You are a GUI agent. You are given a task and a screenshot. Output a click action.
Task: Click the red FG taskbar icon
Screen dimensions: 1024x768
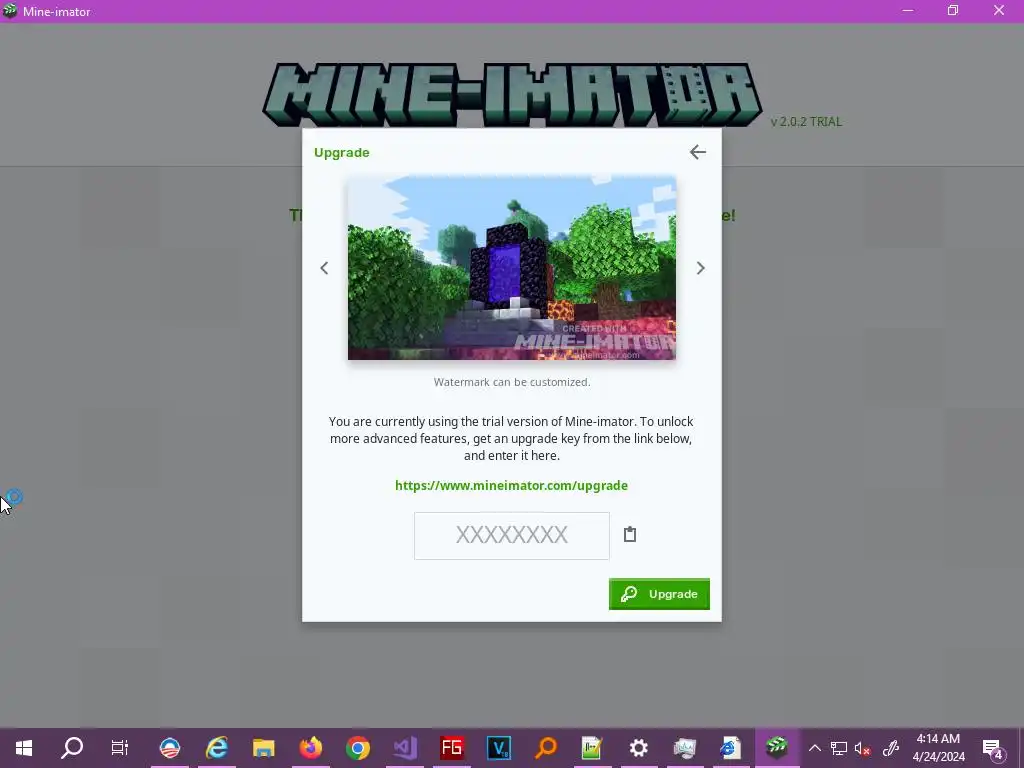point(452,747)
